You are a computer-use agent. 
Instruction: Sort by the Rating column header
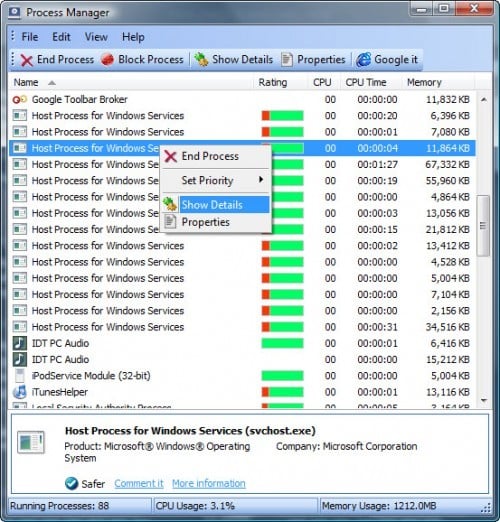pos(280,82)
